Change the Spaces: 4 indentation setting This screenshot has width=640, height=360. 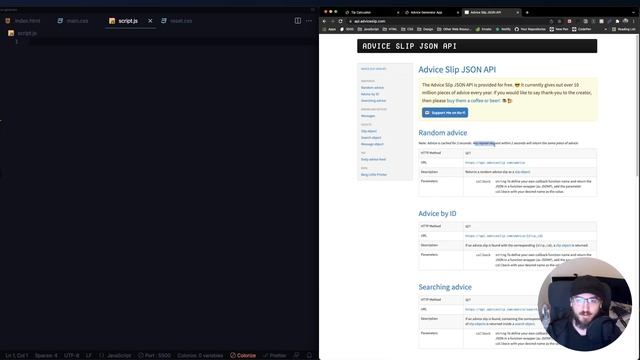tap(46, 356)
